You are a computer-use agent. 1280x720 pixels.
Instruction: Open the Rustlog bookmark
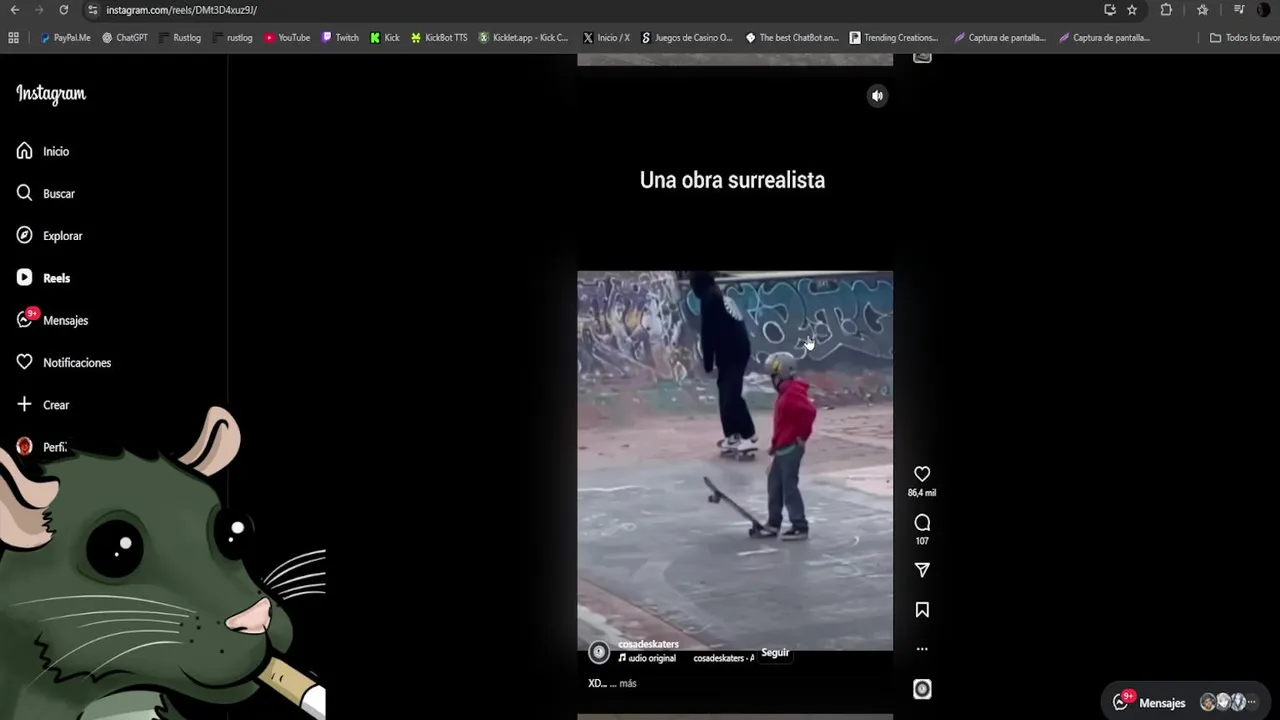tap(180, 38)
